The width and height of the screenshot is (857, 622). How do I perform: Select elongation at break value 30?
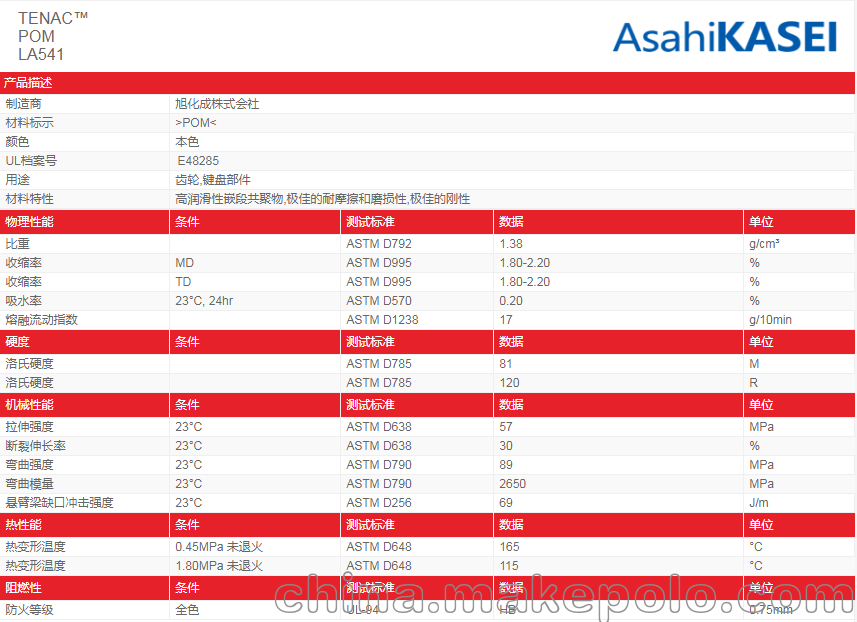point(506,446)
